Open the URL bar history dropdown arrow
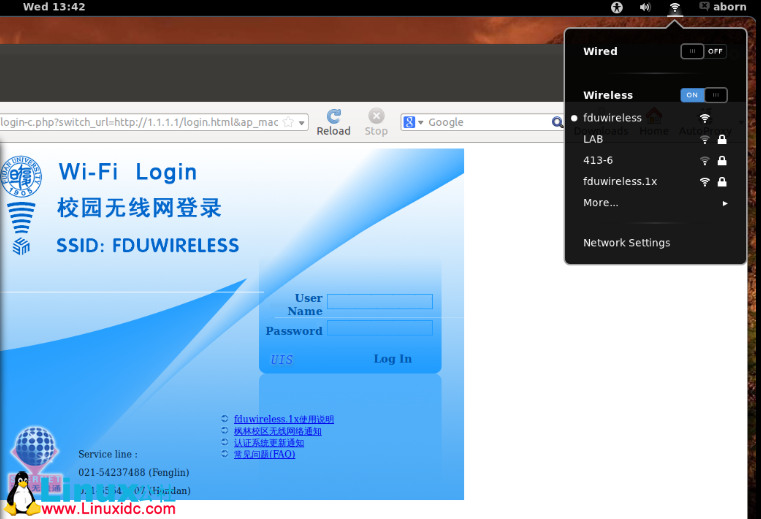761x519 pixels. pos(302,122)
